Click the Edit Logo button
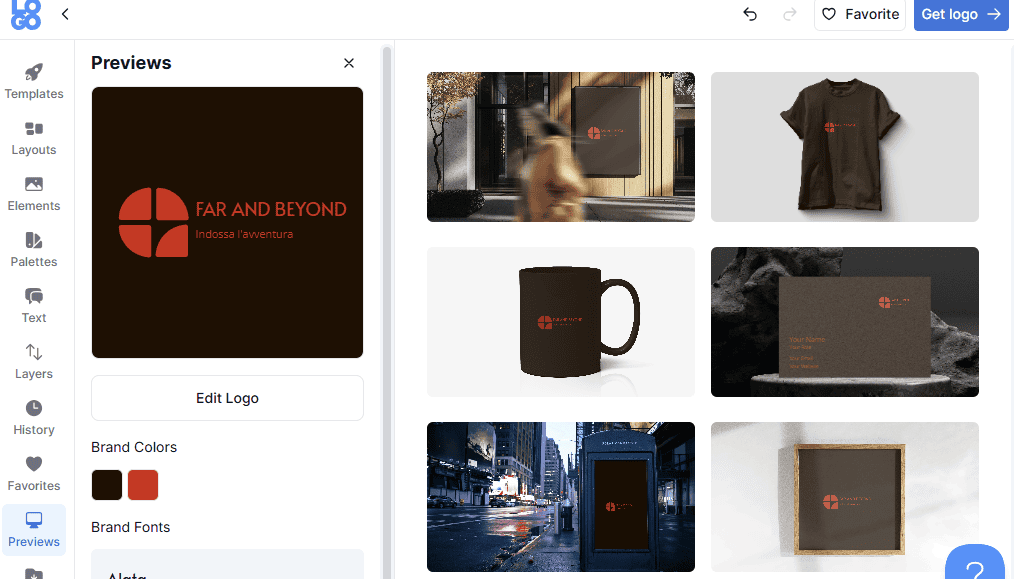 pyautogui.click(x=227, y=398)
